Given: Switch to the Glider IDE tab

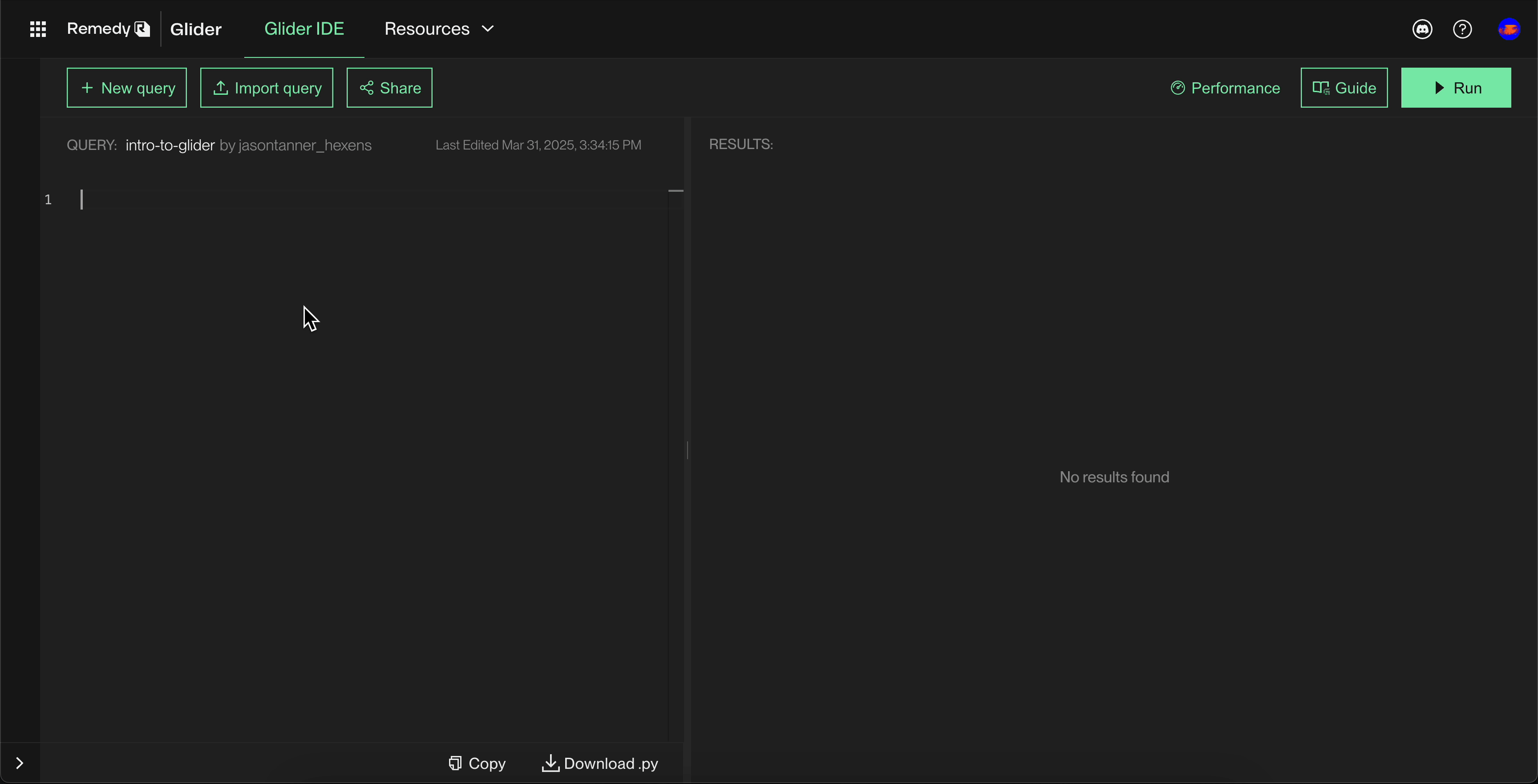Looking at the screenshot, I should [304, 29].
